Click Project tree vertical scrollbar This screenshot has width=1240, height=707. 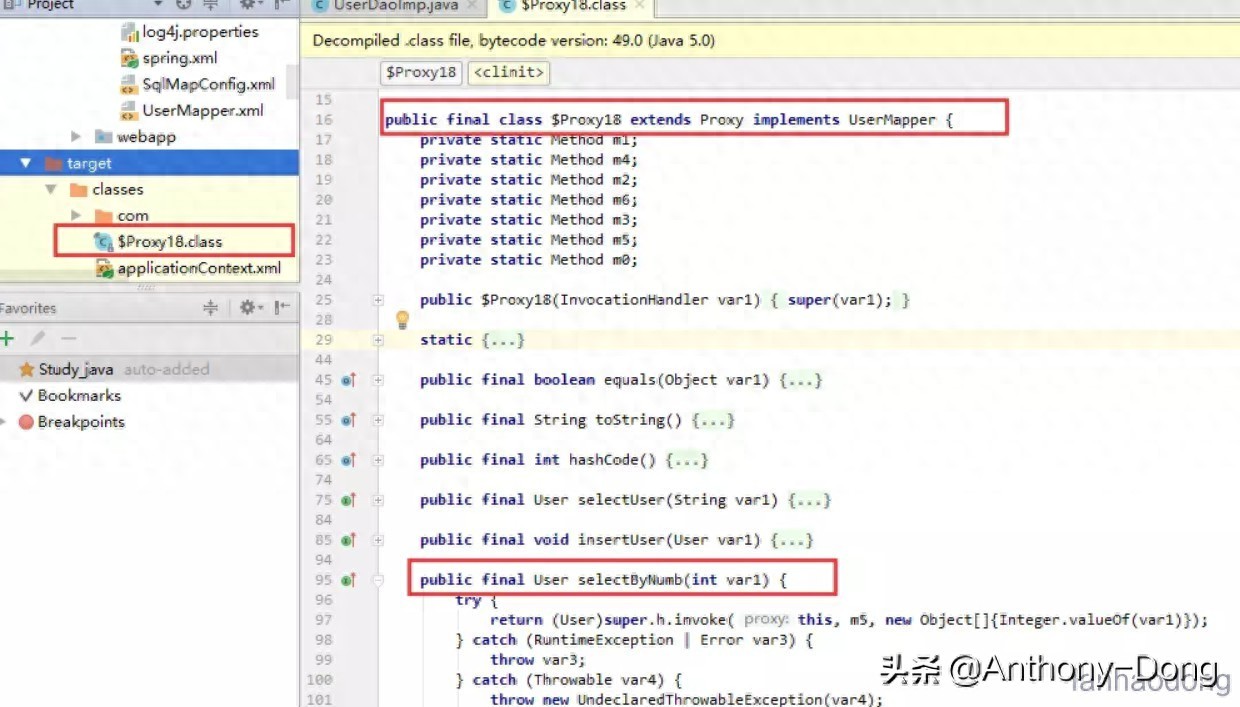coord(292,82)
